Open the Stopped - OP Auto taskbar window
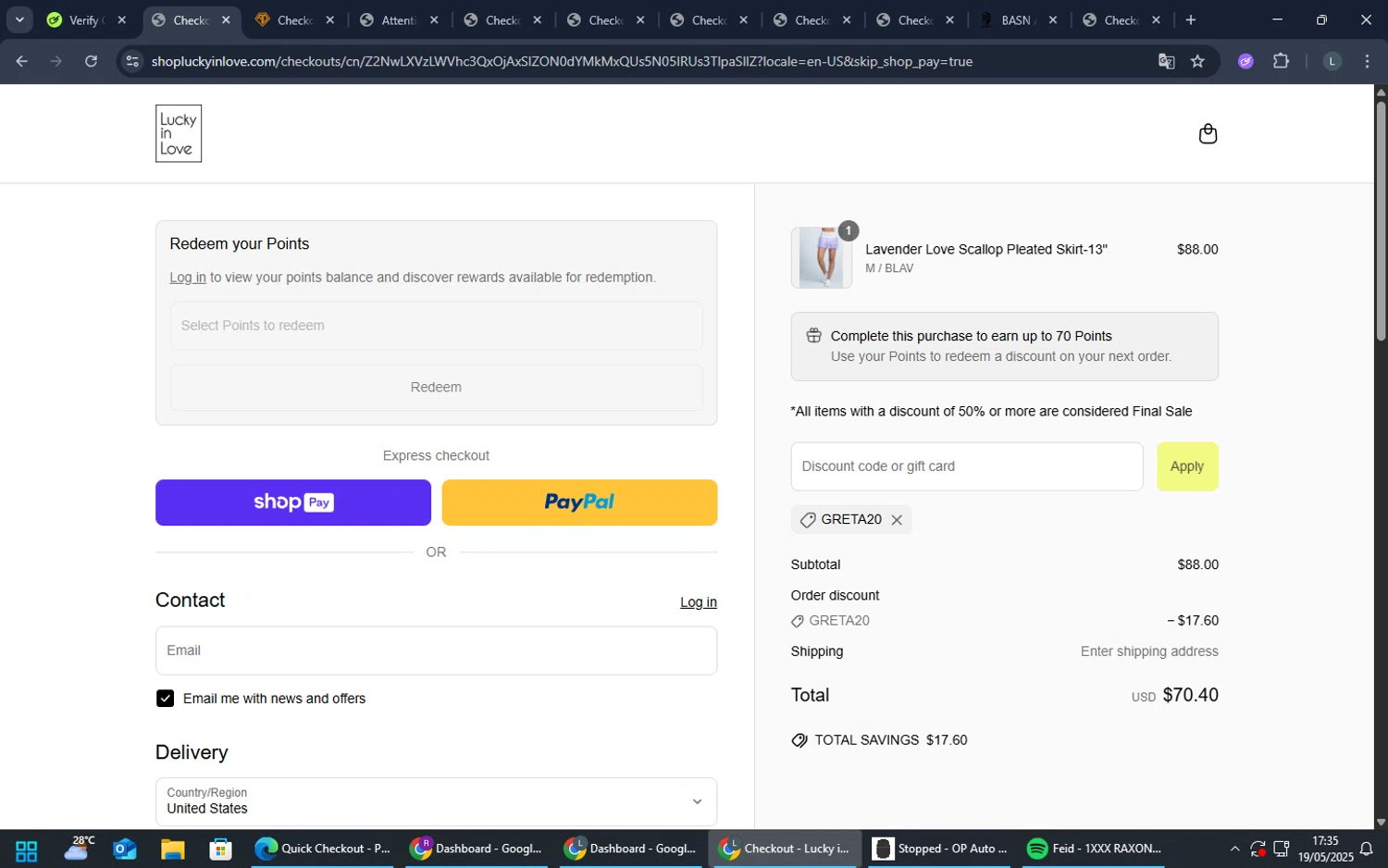The width and height of the screenshot is (1388, 868). pos(941,849)
